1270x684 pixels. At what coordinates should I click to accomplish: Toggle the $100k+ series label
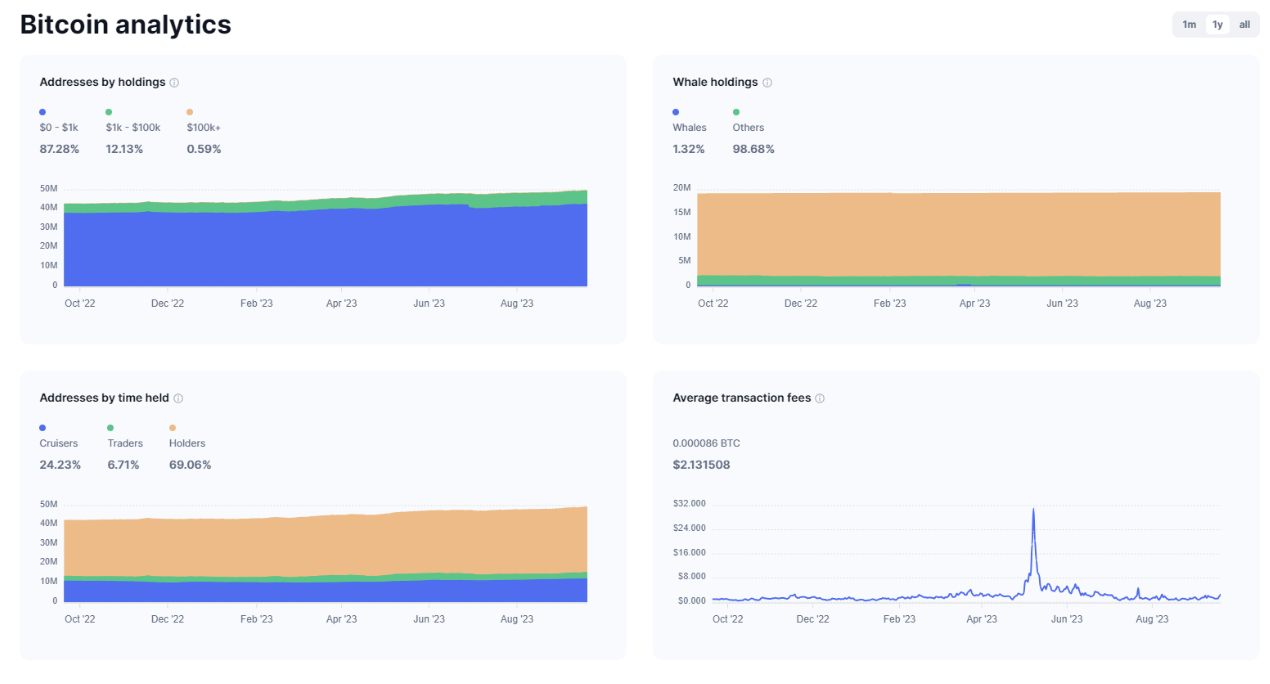tap(204, 128)
